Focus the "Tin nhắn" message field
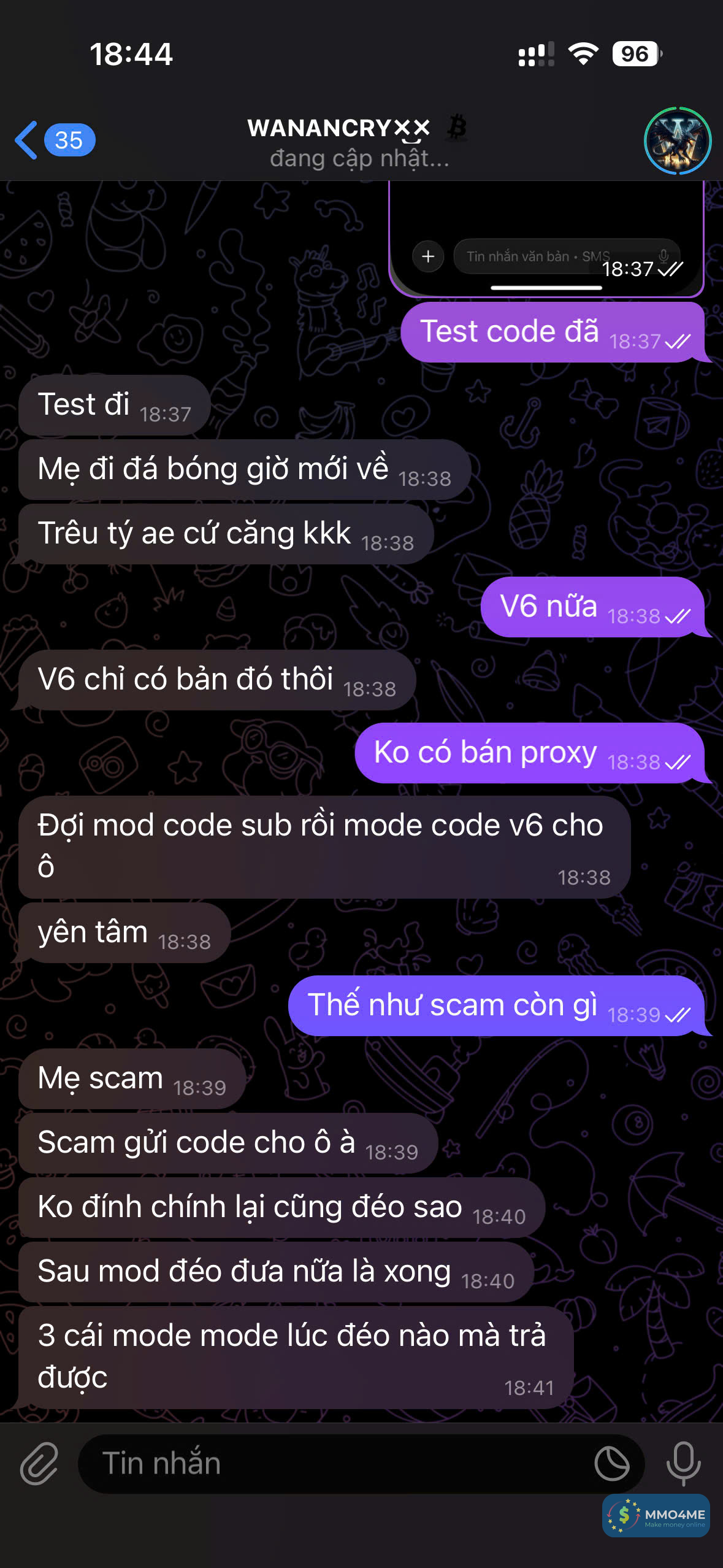Image resolution: width=723 pixels, height=1568 pixels. click(361, 1464)
